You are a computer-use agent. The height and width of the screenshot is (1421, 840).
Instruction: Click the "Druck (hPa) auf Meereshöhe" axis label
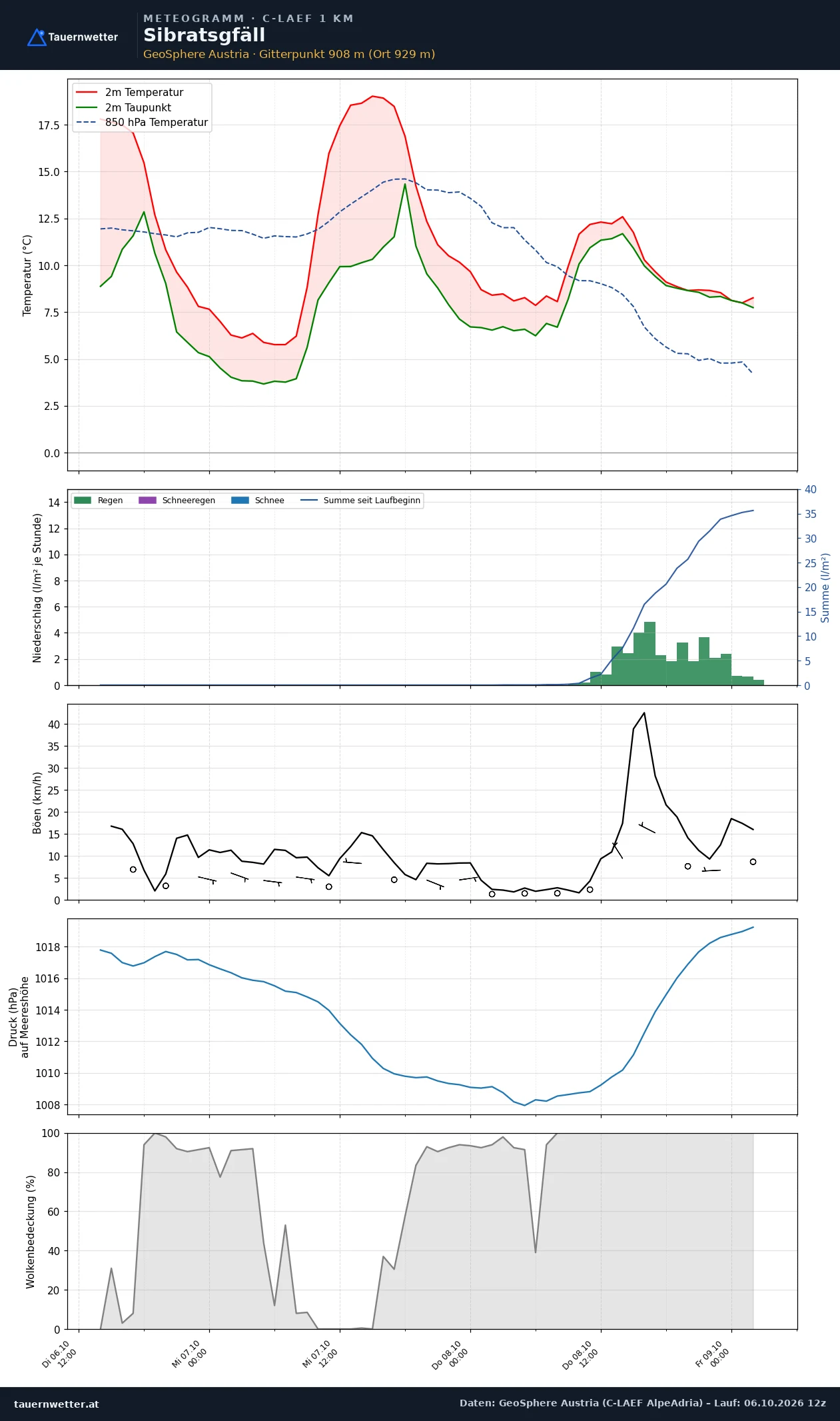19,1017
